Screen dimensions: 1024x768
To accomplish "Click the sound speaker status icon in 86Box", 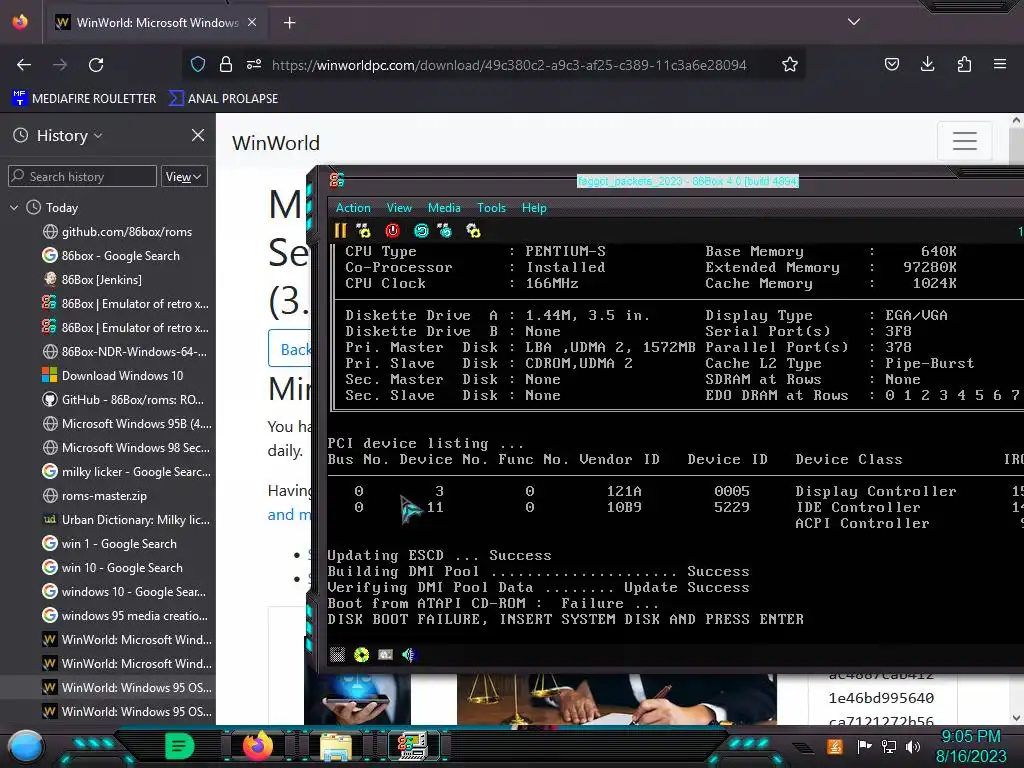I will (409, 654).
